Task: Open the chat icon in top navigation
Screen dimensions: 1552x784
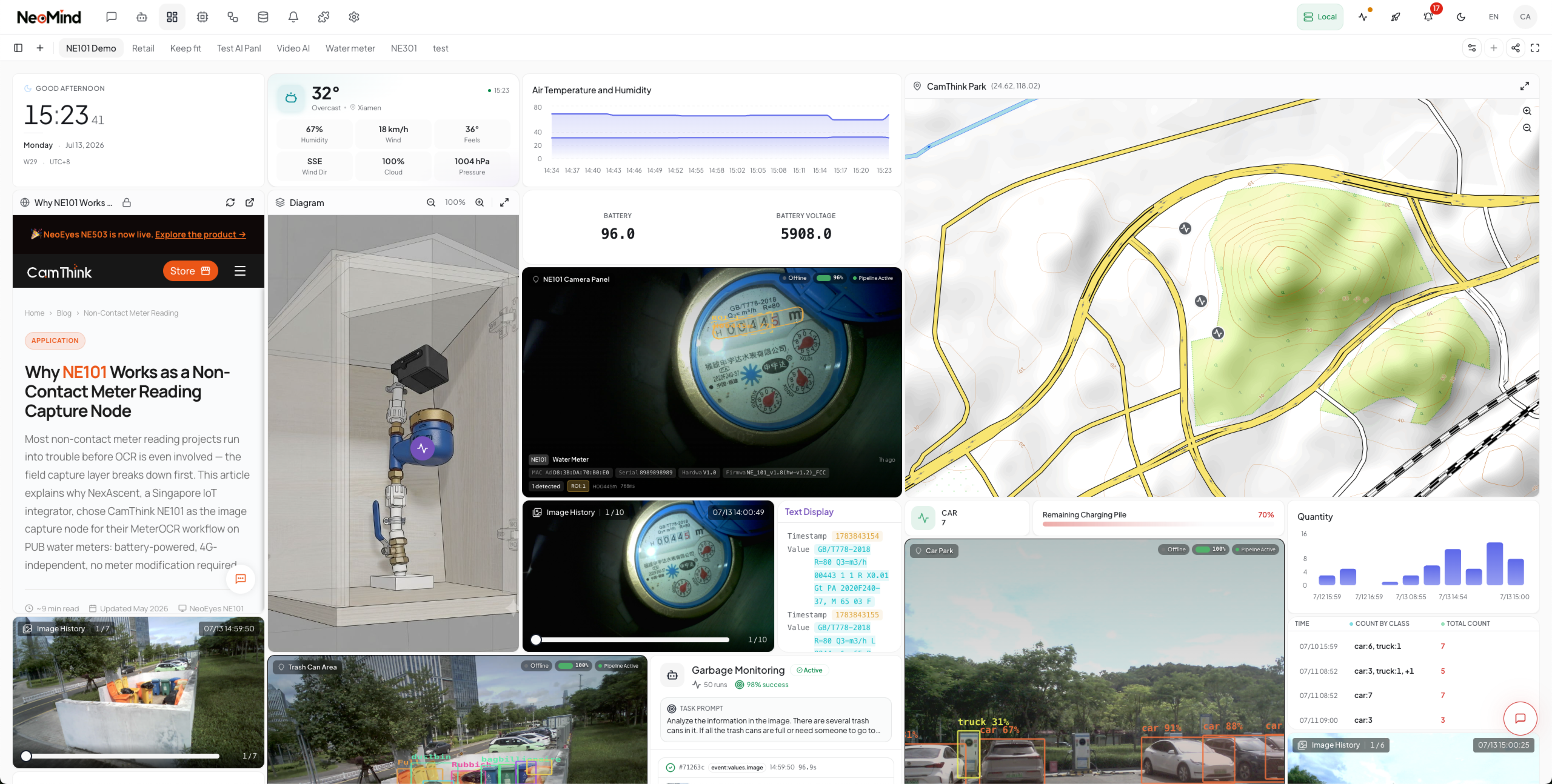Action: tap(112, 17)
